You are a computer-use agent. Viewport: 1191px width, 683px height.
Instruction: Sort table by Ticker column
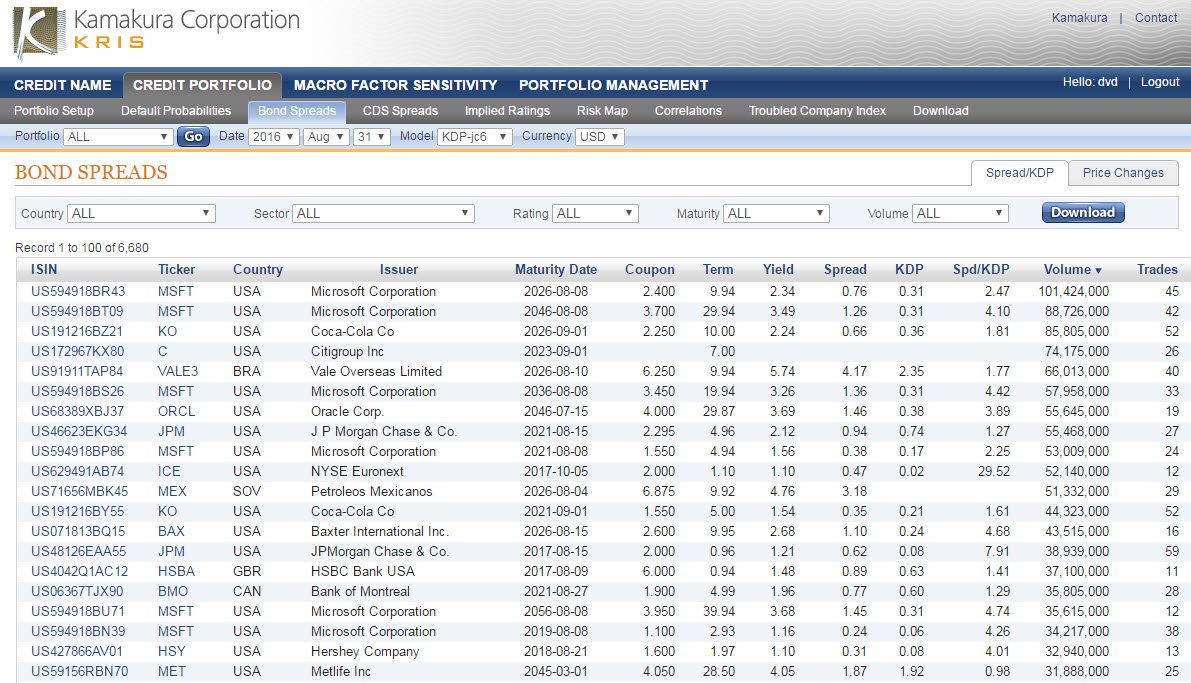pos(176,269)
